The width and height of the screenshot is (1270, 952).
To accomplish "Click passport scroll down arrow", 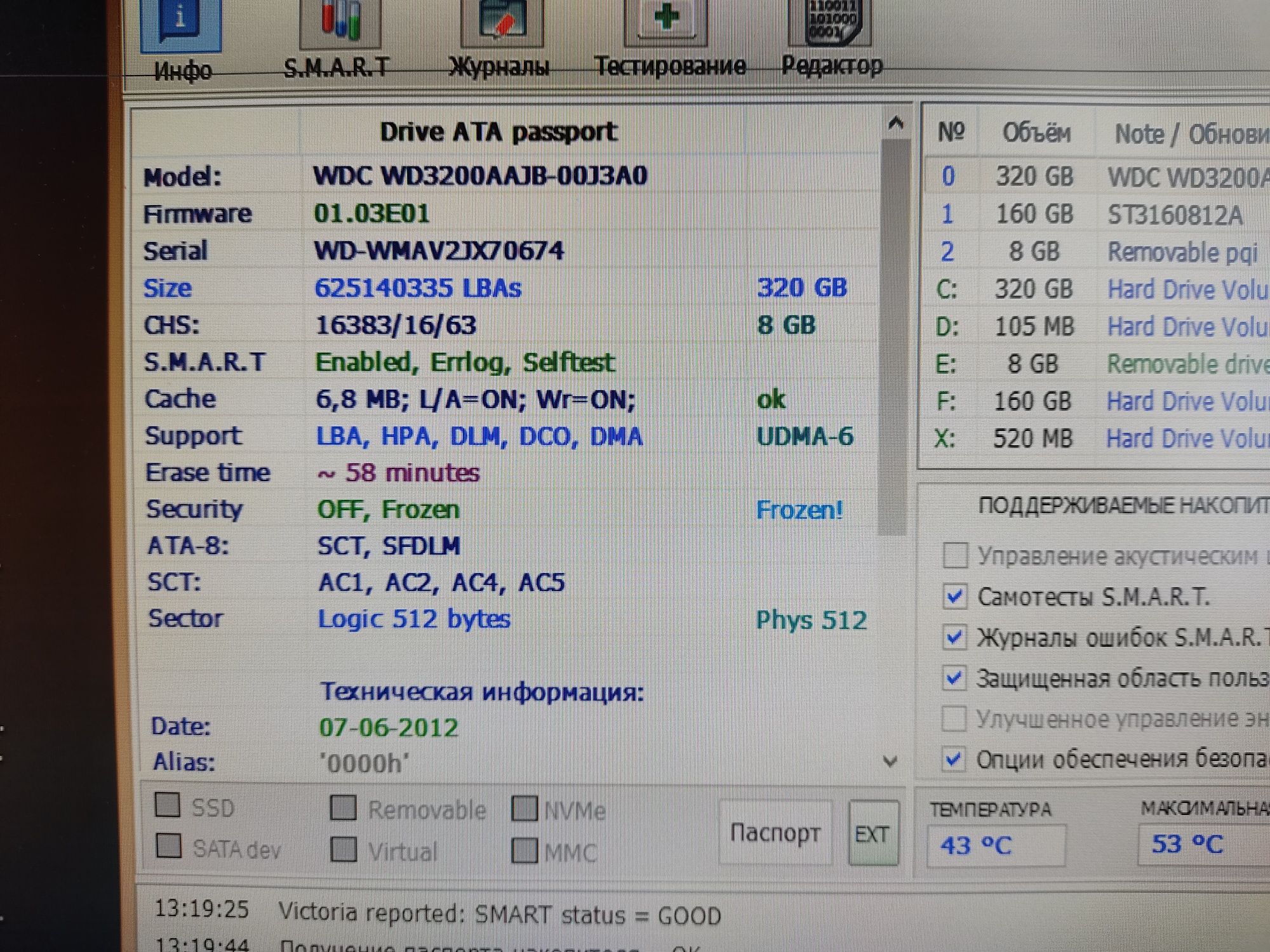I will tap(890, 761).
